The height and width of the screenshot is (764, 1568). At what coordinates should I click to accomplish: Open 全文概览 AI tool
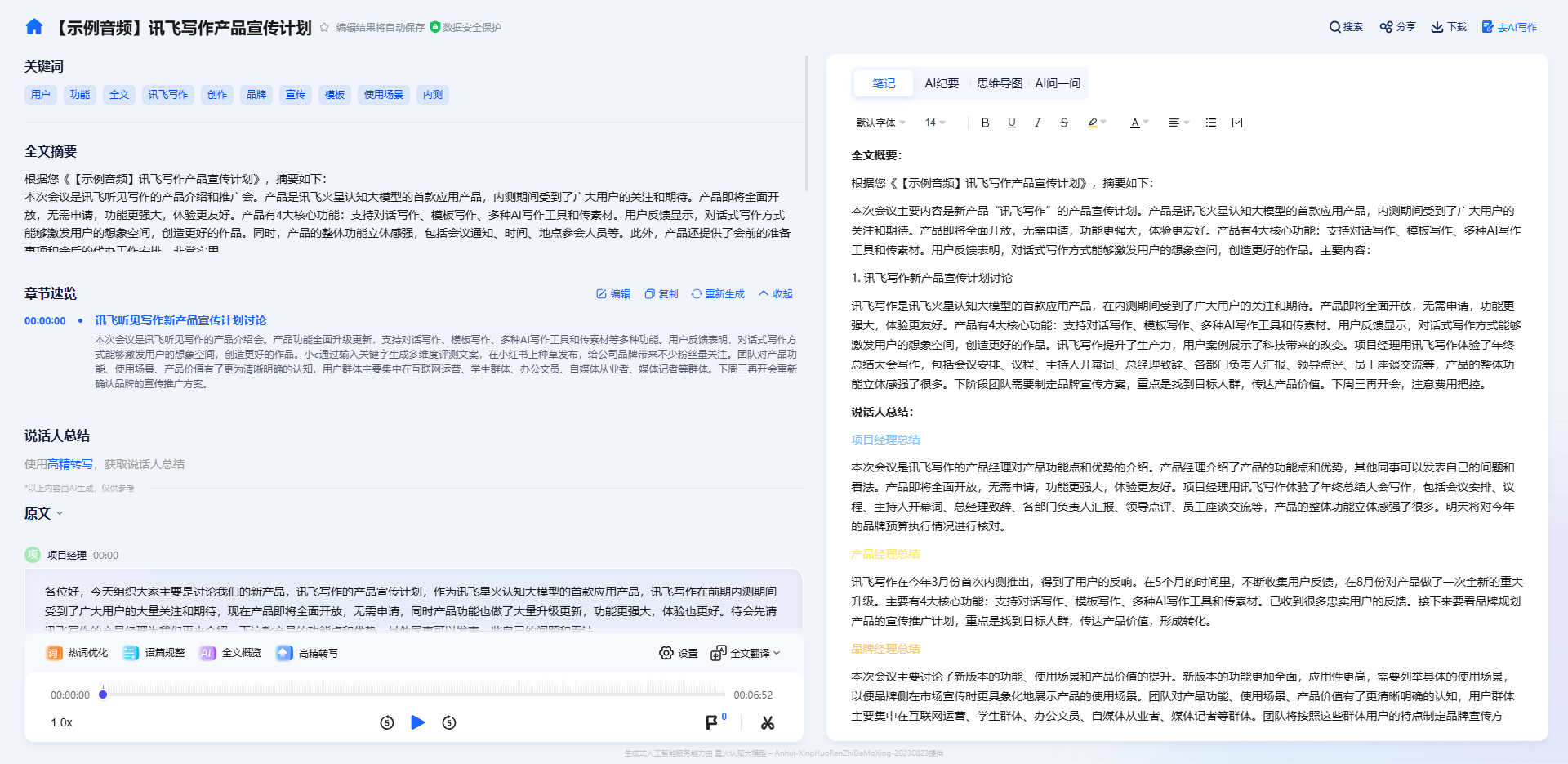[230, 653]
